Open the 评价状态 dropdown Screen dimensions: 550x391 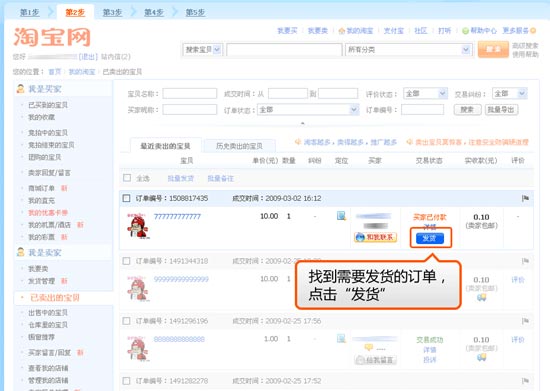pyautogui.click(x=425, y=94)
